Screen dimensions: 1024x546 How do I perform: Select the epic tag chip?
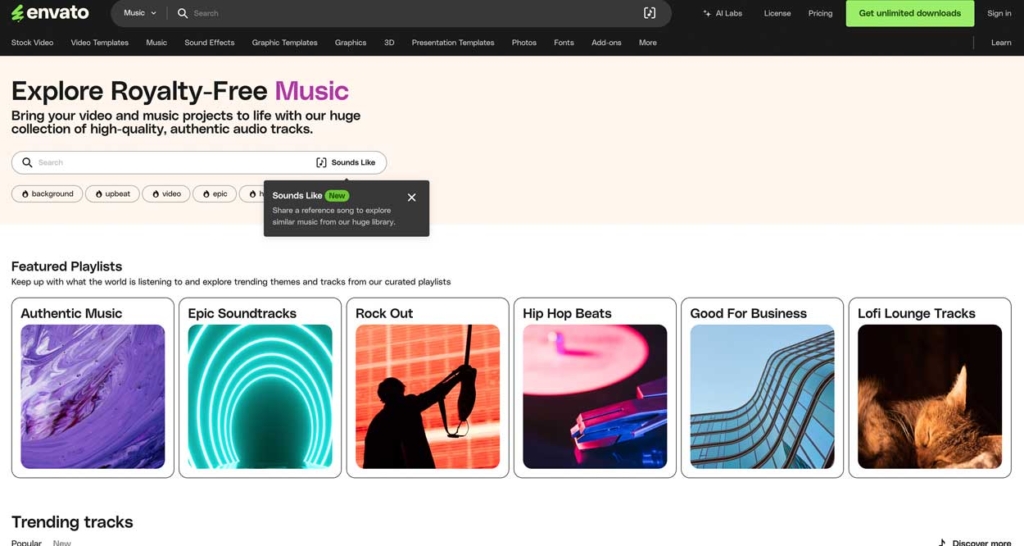point(214,194)
